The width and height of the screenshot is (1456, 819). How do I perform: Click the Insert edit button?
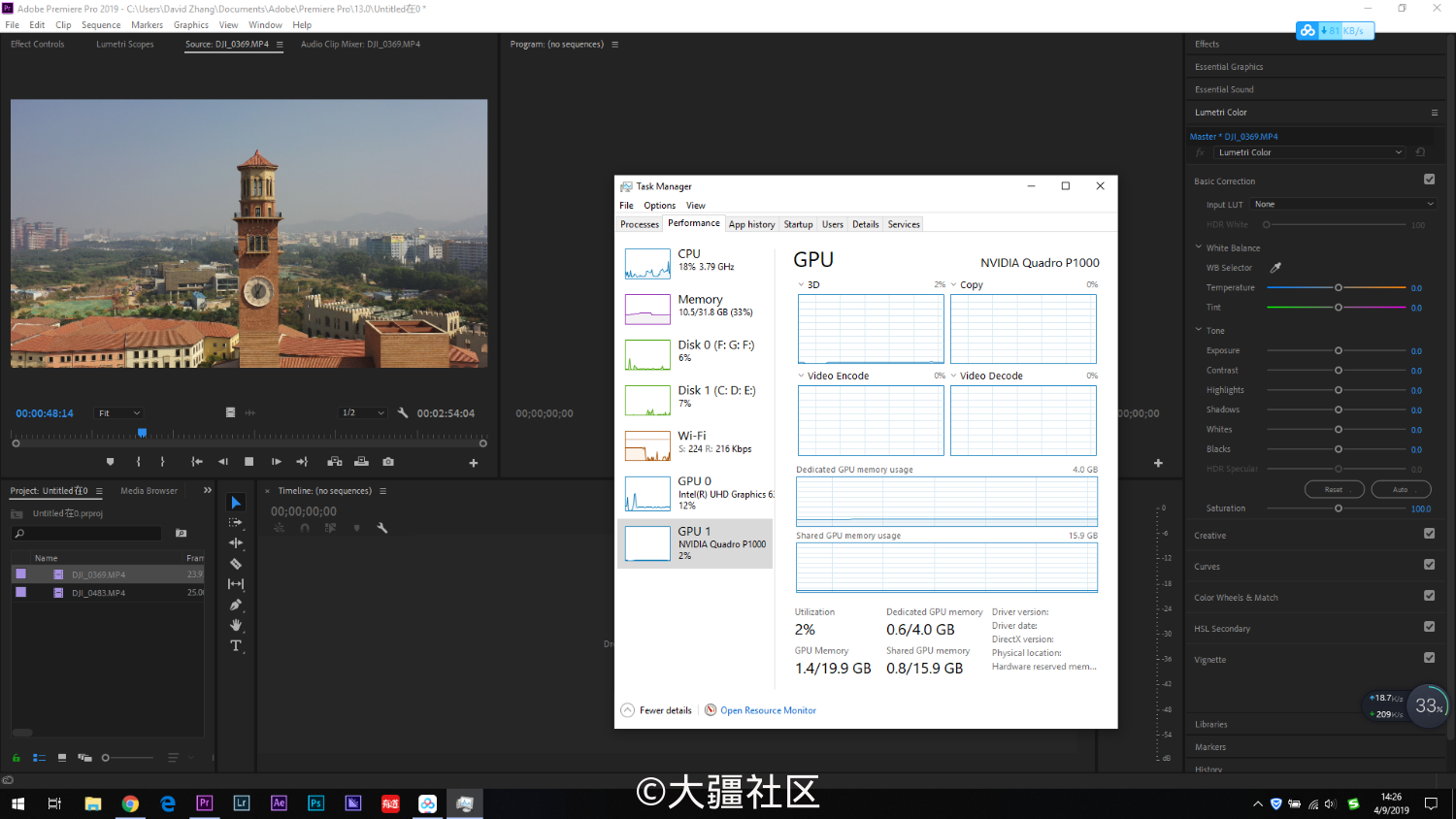(x=335, y=462)
